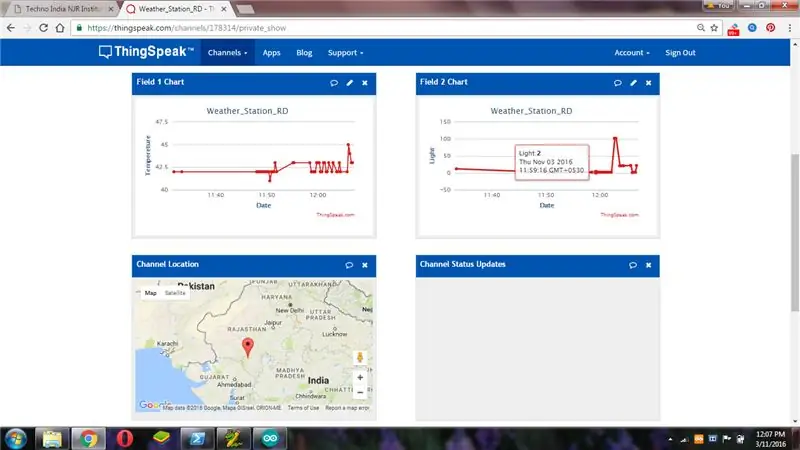Click the Field 1 chart title Weather_Station_RD
This screenshot has width=800, height=450.
[x=247, y=111]
